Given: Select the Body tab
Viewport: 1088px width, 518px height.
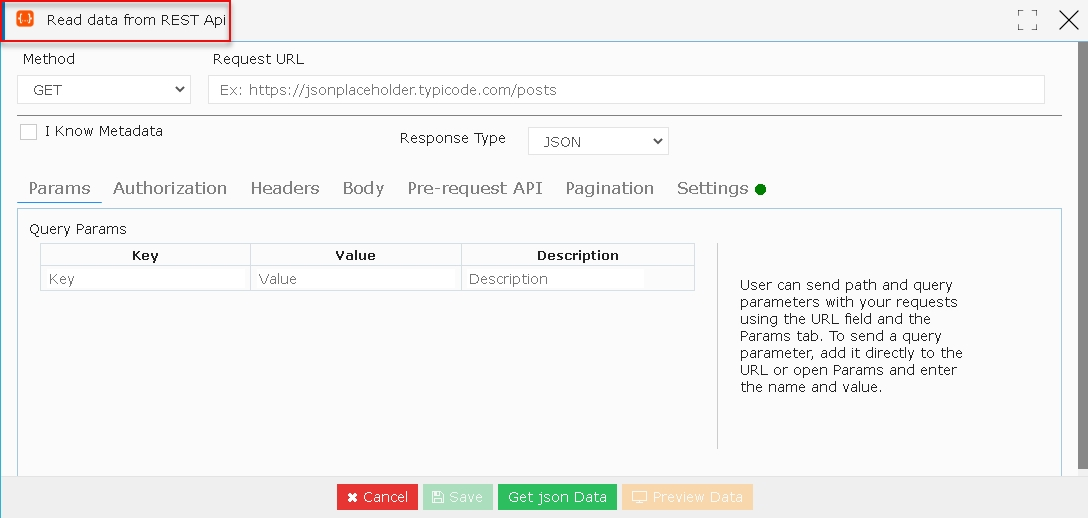Looking at the screenshot, I should pyautogui.click(x=364, y=189).
